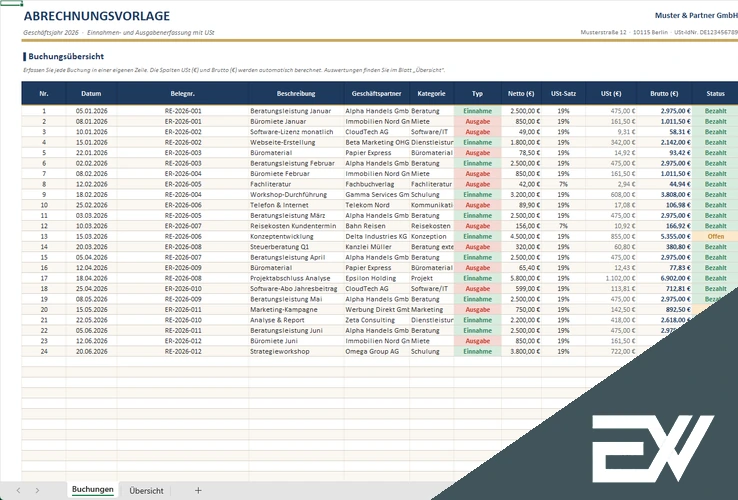Select the Büromiete Juni description cell

tap(296, 341)
